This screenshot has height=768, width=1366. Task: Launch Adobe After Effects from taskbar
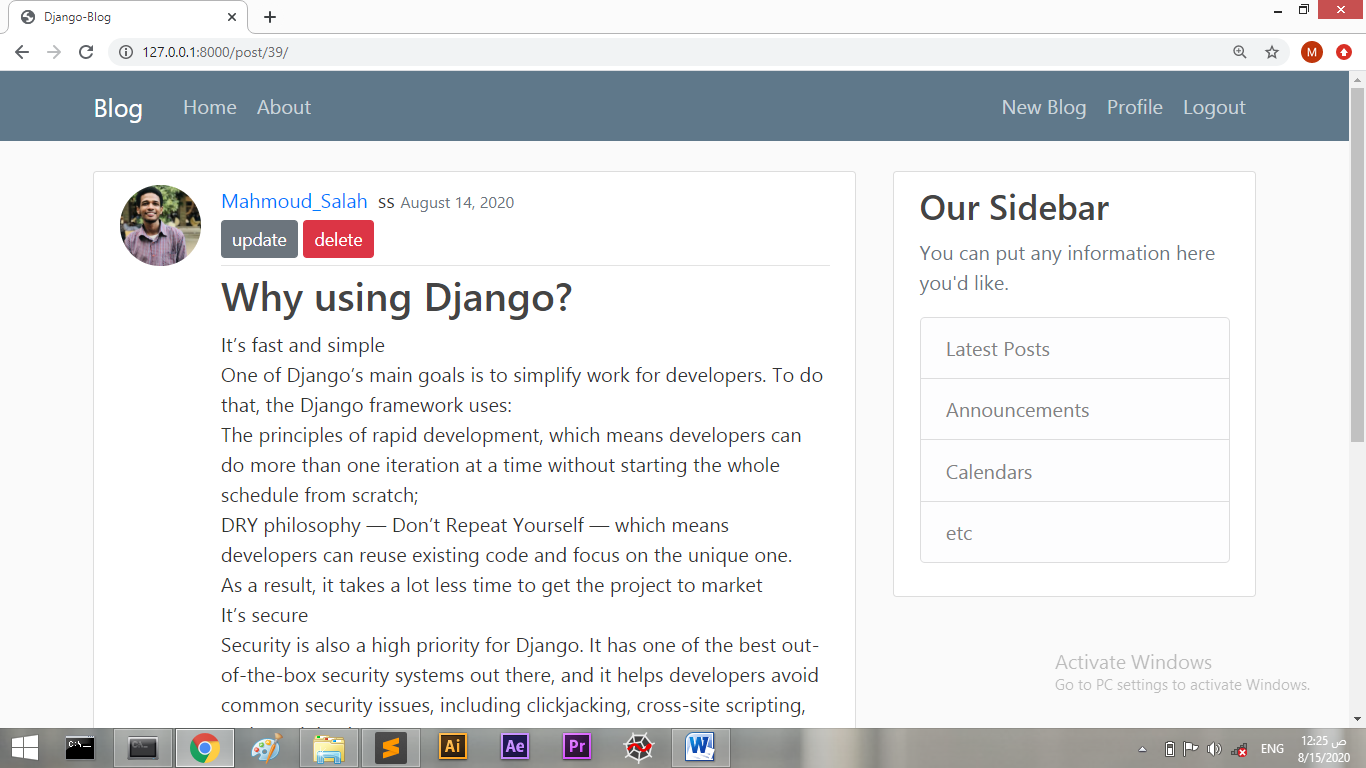tap(515, 747)
